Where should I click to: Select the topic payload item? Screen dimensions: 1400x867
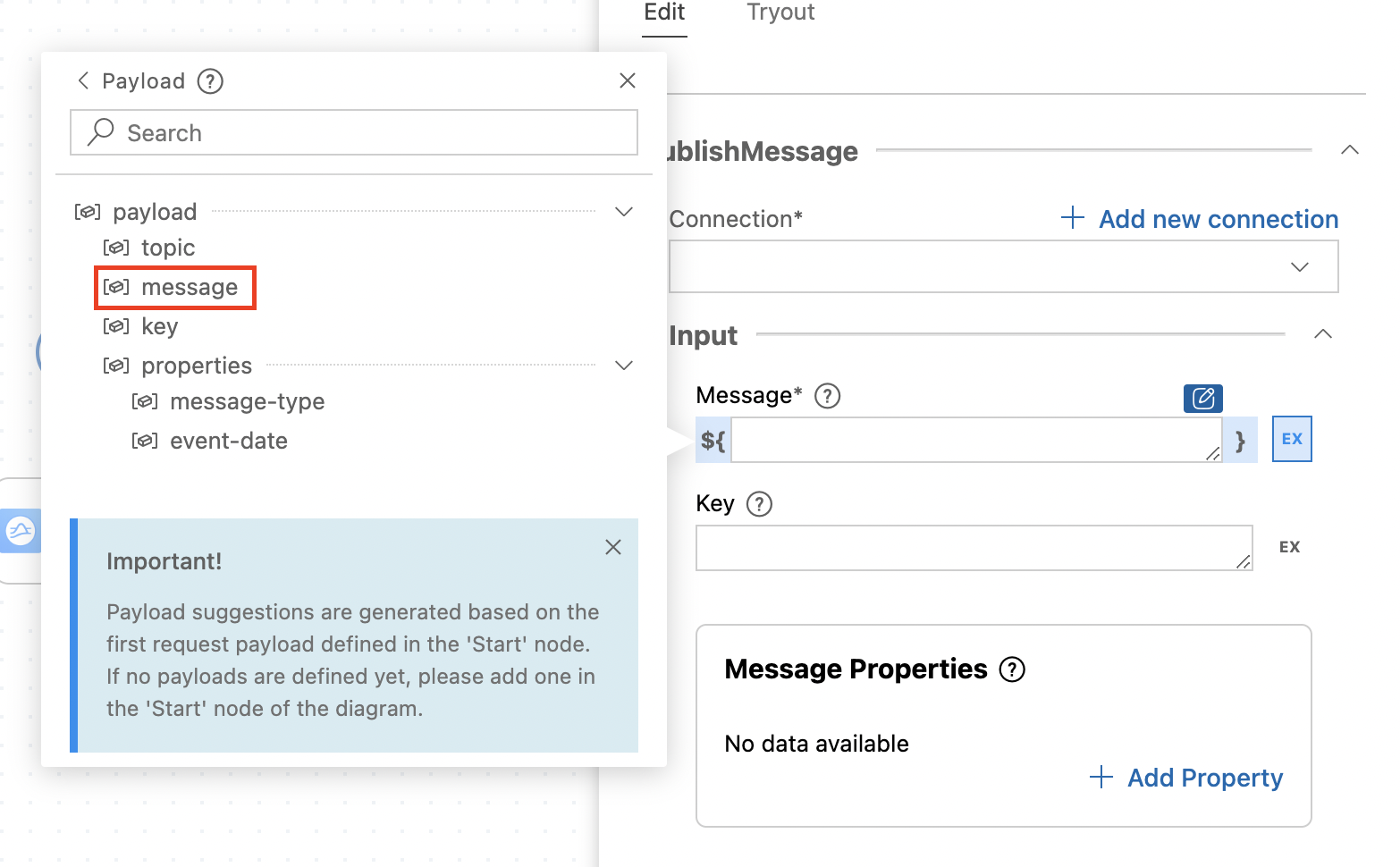point(168,248)
